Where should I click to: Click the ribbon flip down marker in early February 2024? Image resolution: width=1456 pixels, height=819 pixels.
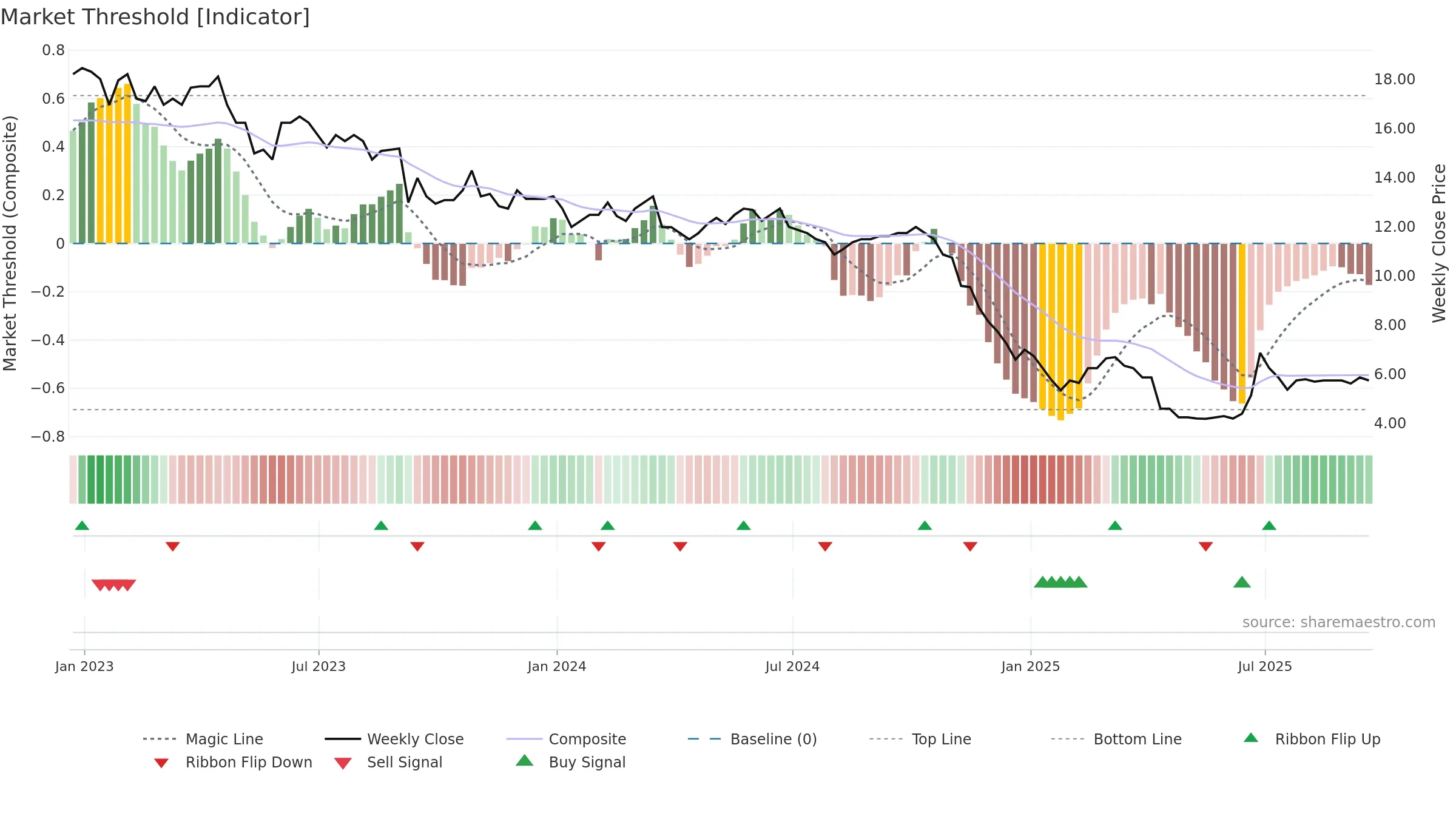pos(599,547)
